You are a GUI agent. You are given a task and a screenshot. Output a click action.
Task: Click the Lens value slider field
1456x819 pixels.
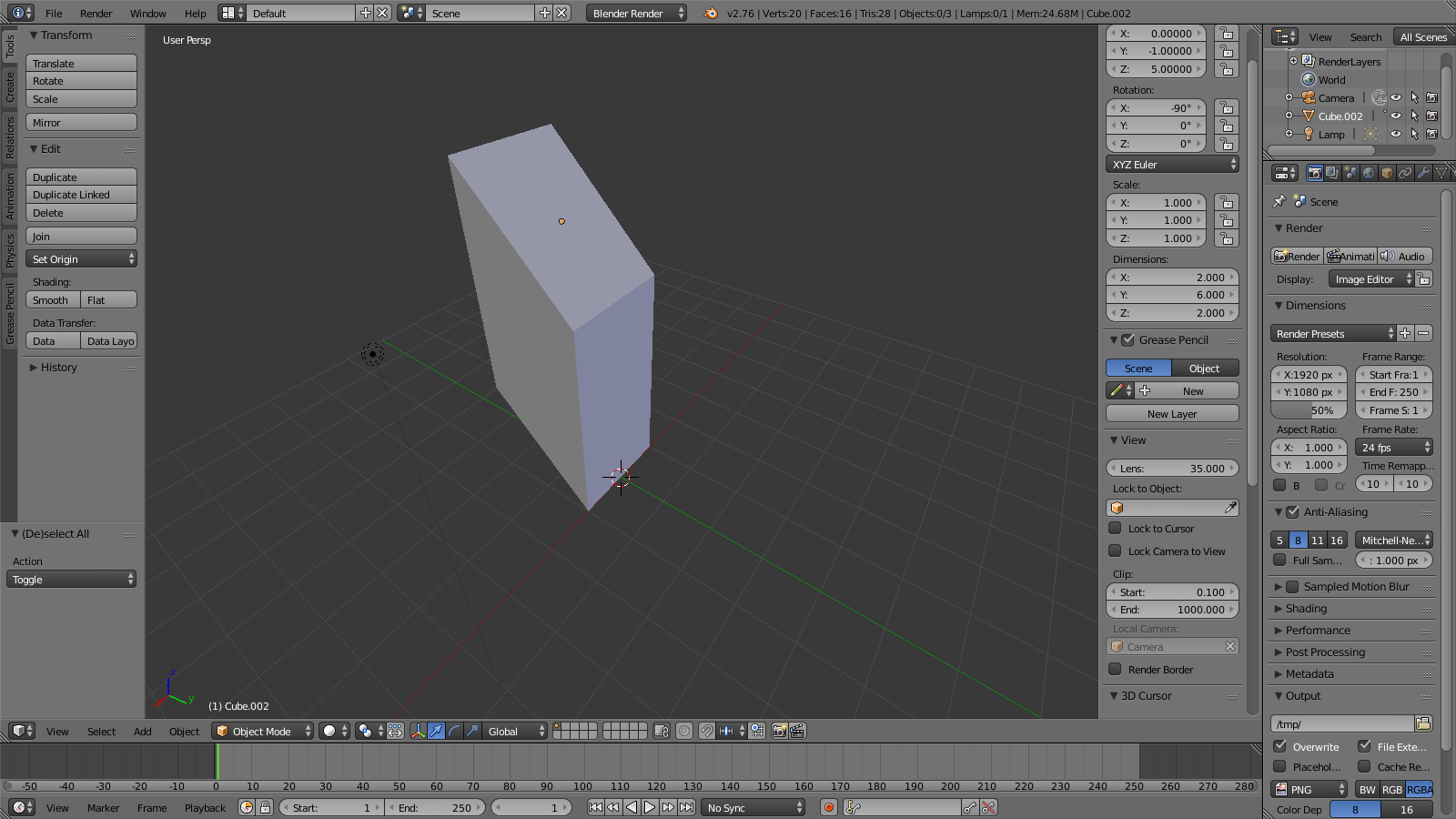1172,469
